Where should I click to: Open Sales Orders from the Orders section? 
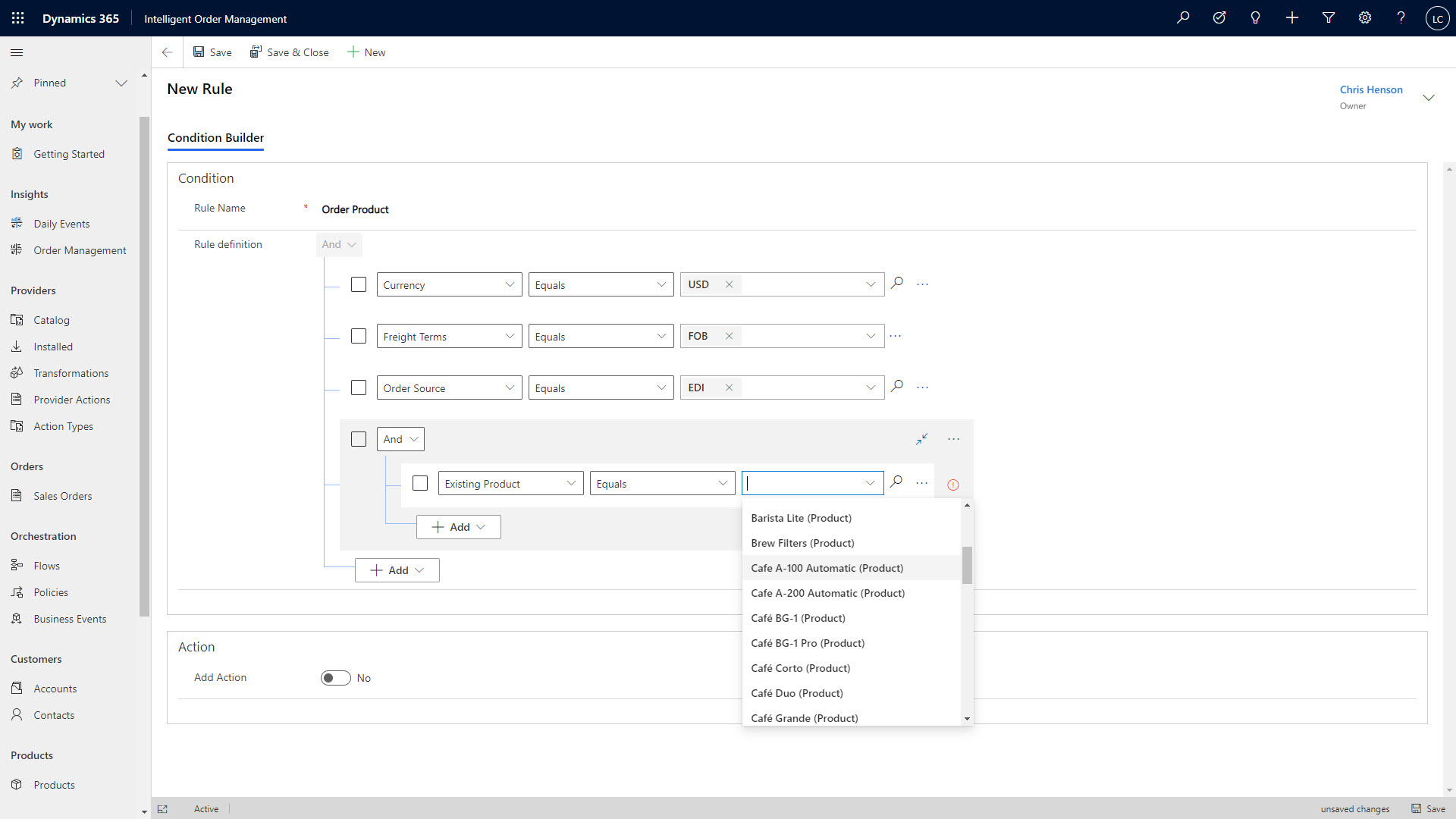(x=64, y=495)
